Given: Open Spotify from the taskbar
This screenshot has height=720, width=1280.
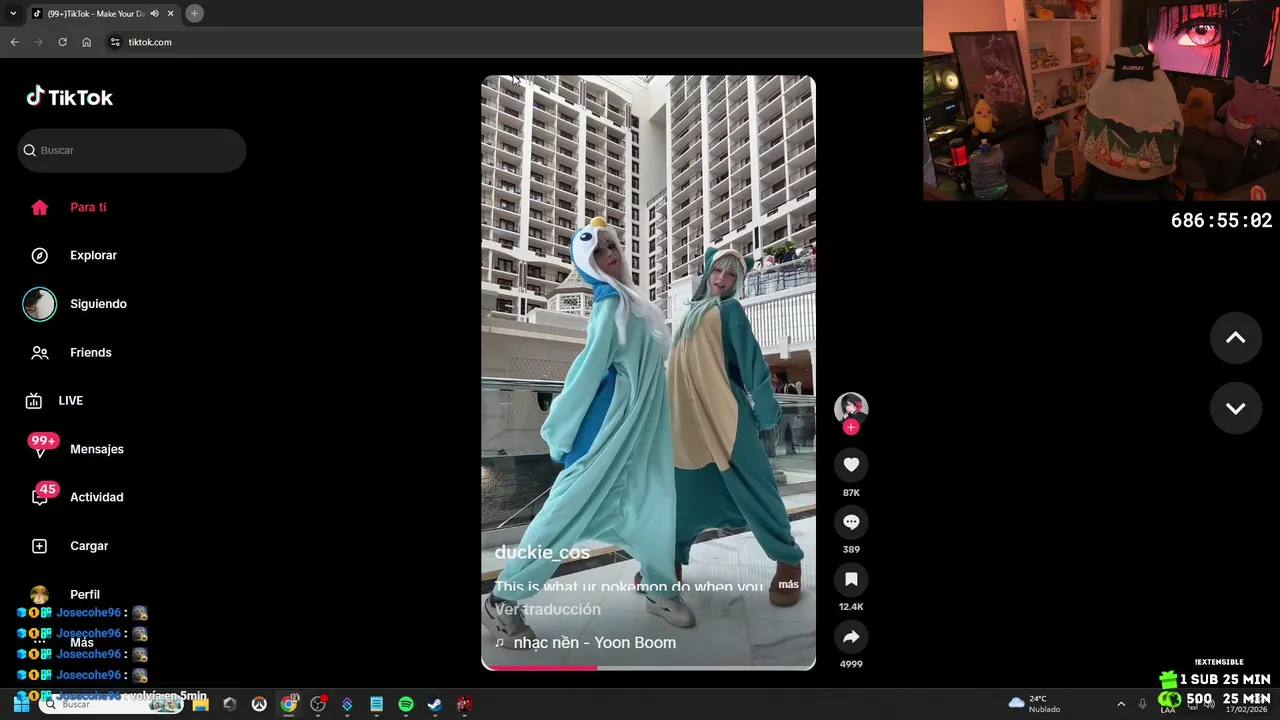Looking at the screenshot, I should (x=406, y=704).
